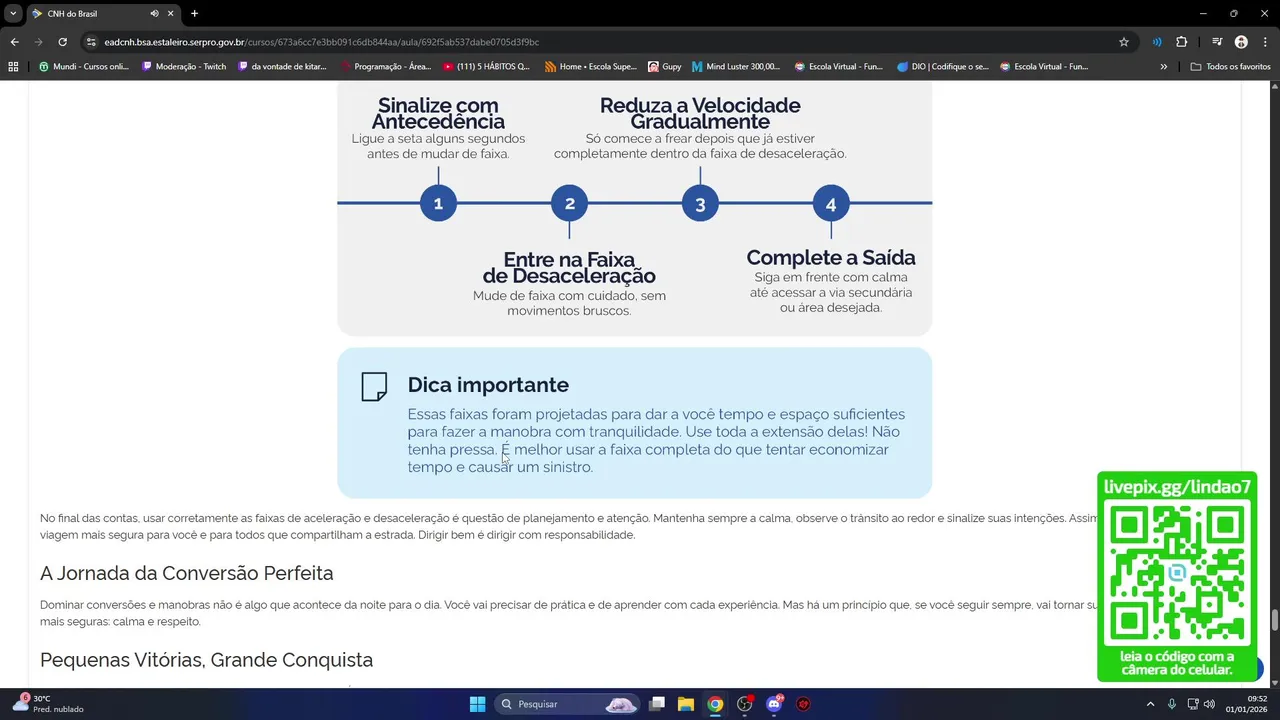Click the address bar URL
Image resolution: width=1280 pixels, height=720 pixels.
click(321, 42)
